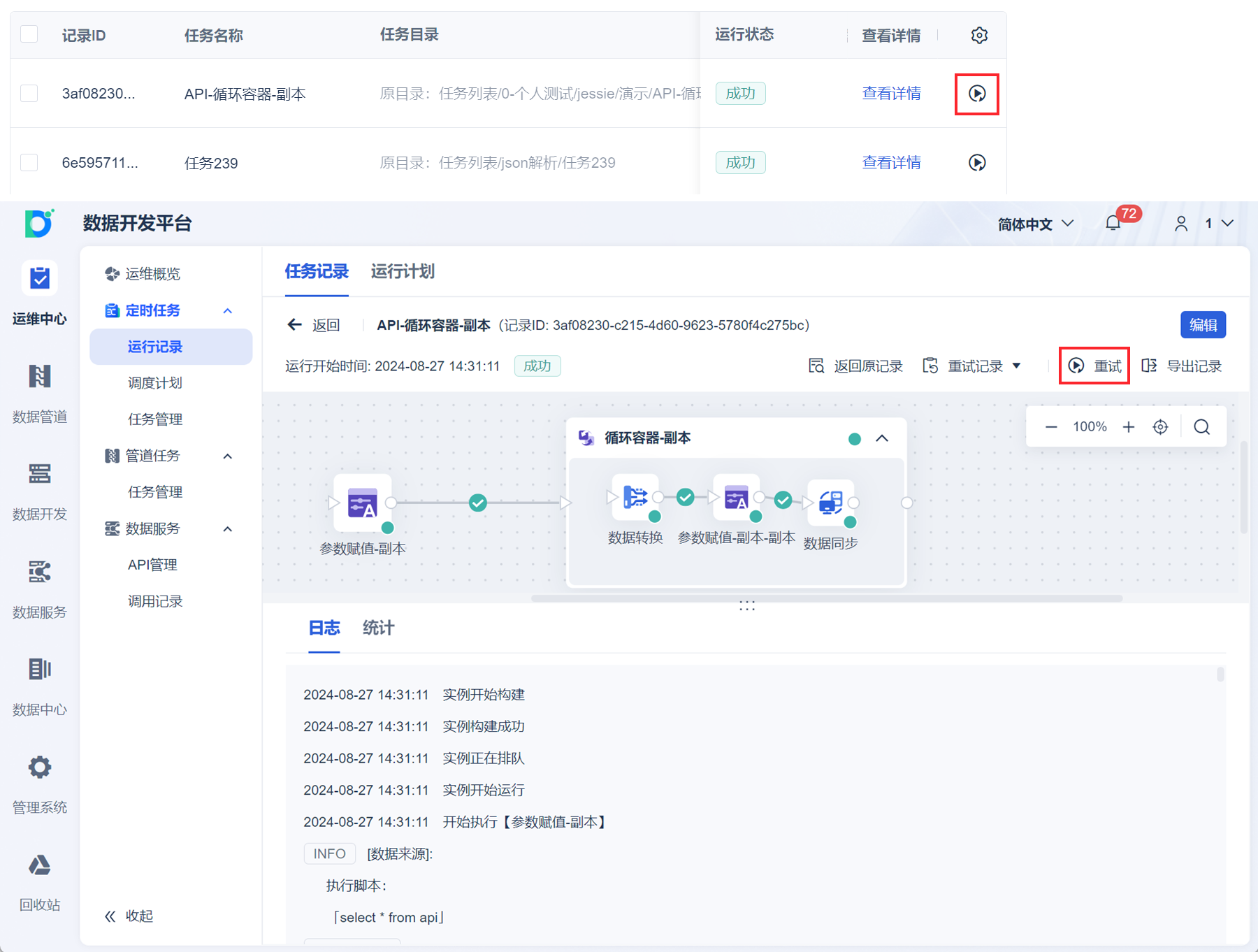This screenshot has width=1258, height=952.
Task: Switch to 运行计划 tab
Action: tap(403, 271)
